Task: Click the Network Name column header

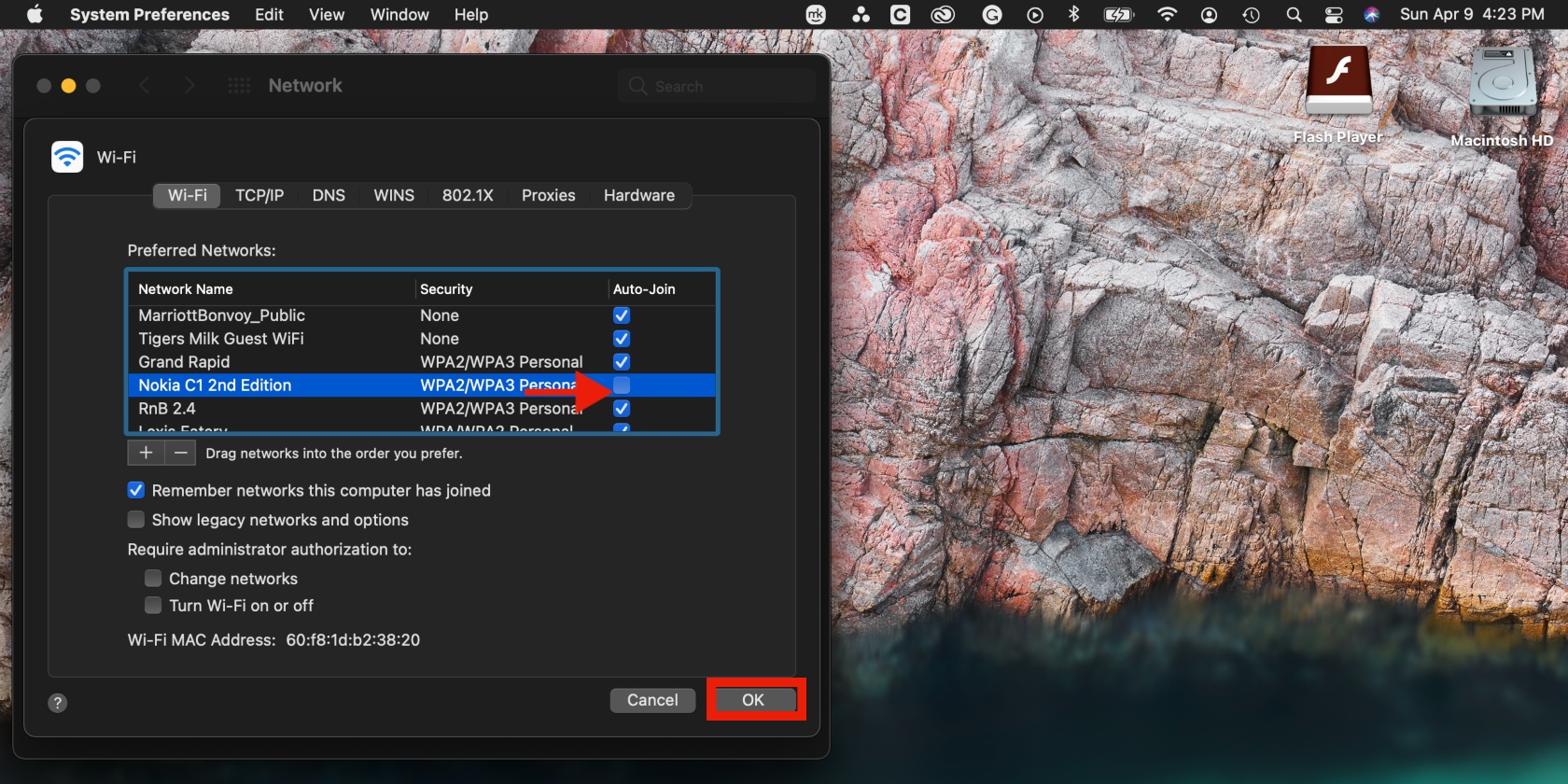Action: [x=272, y=289]
